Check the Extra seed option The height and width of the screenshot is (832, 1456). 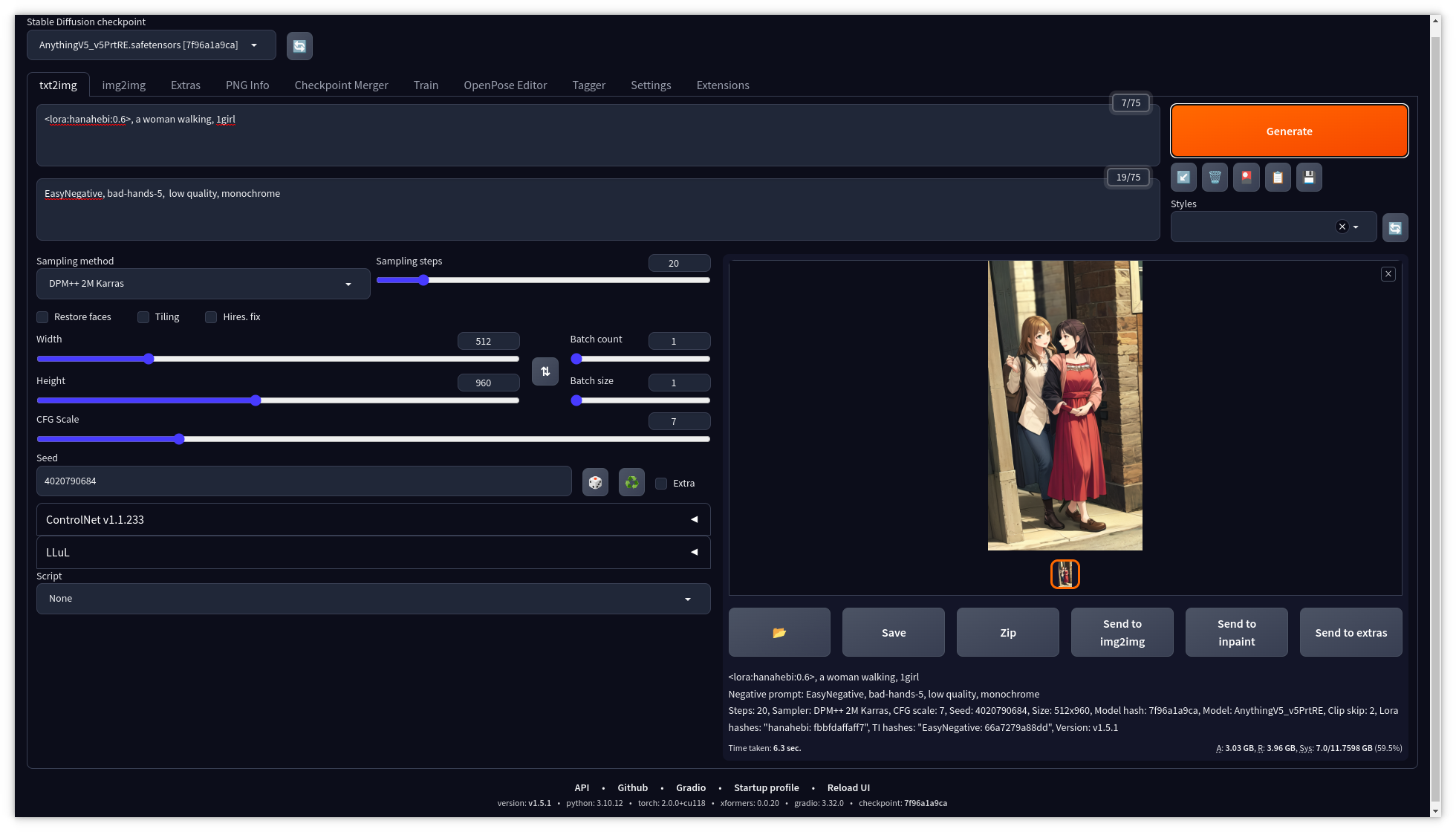tap(661, 484)
